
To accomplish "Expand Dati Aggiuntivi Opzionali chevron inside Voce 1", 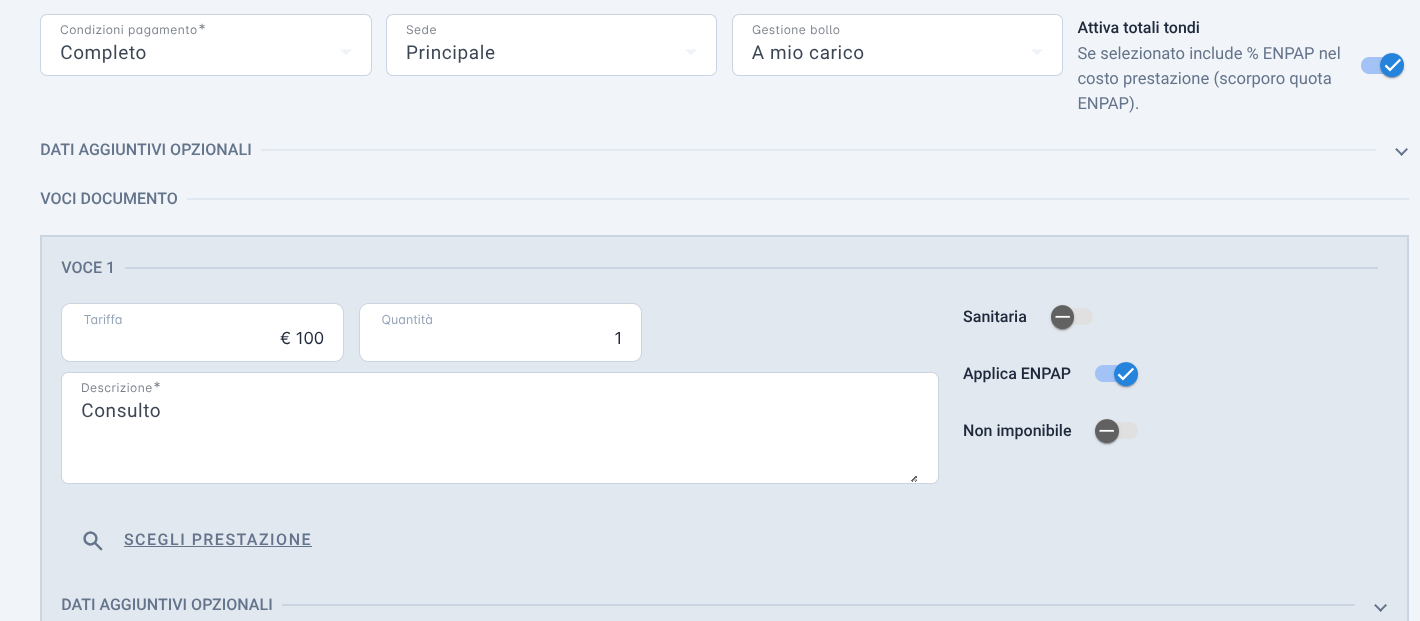I will pyautogui.click(x=1381, y=607).
